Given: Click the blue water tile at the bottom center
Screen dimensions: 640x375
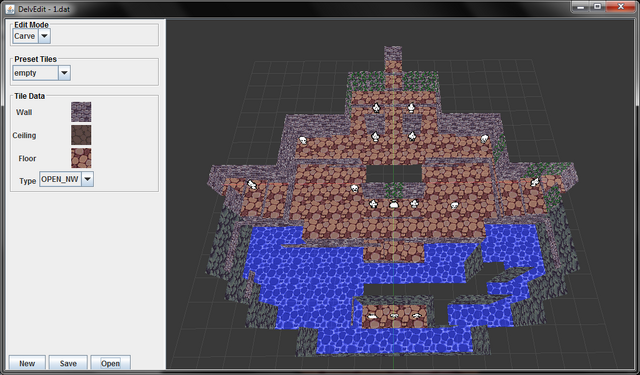Looking at the screenshot, I should 394,341.
